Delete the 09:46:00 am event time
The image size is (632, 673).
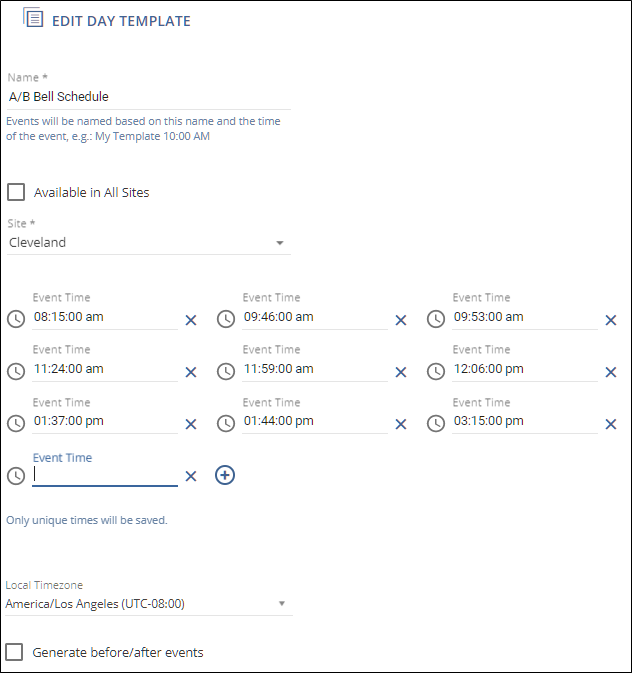point(401,320)
